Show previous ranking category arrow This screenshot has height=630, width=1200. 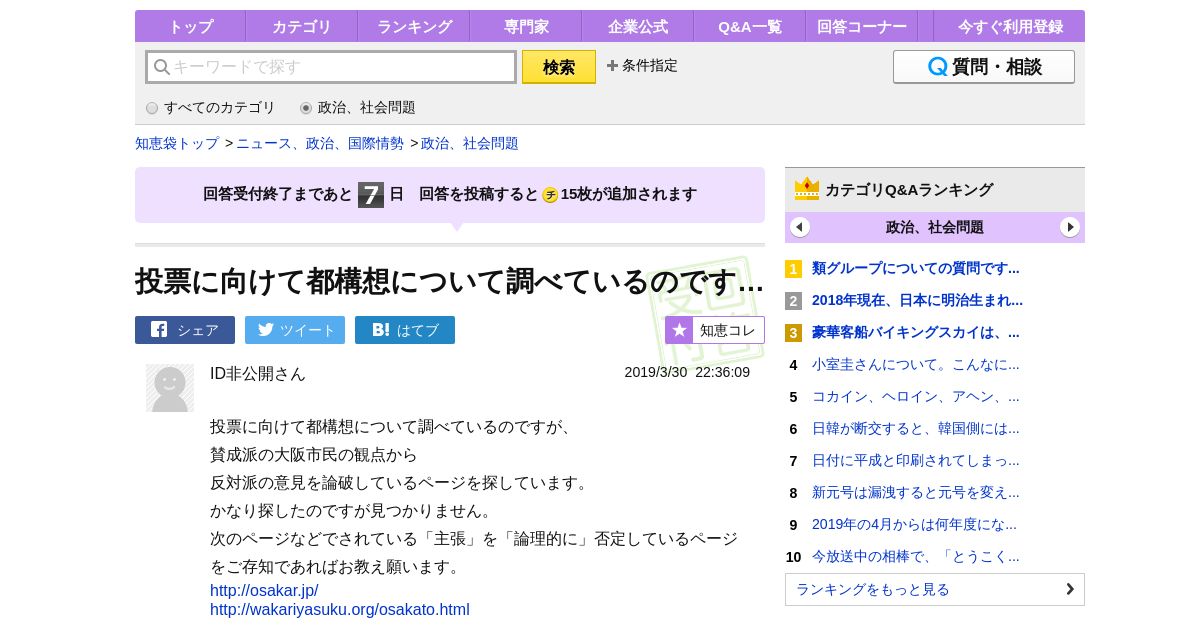(x=800, y=227)
